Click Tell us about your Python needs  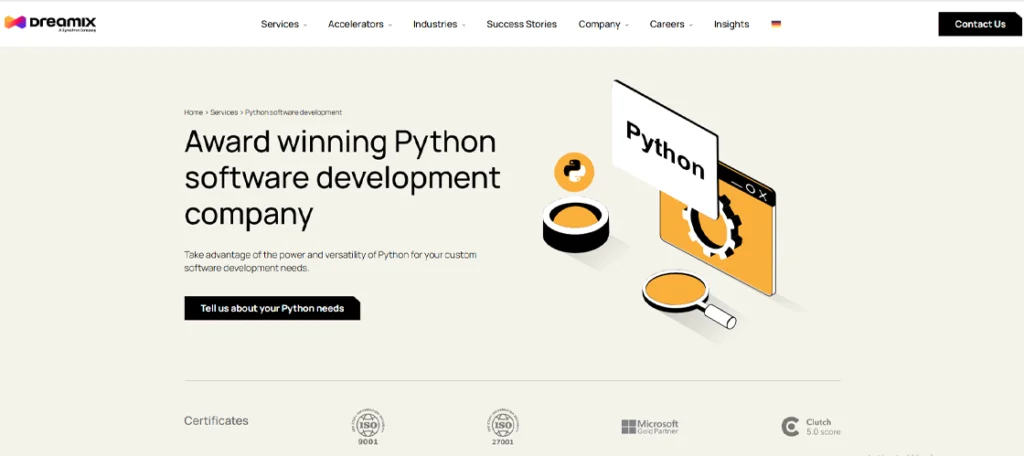272,308
